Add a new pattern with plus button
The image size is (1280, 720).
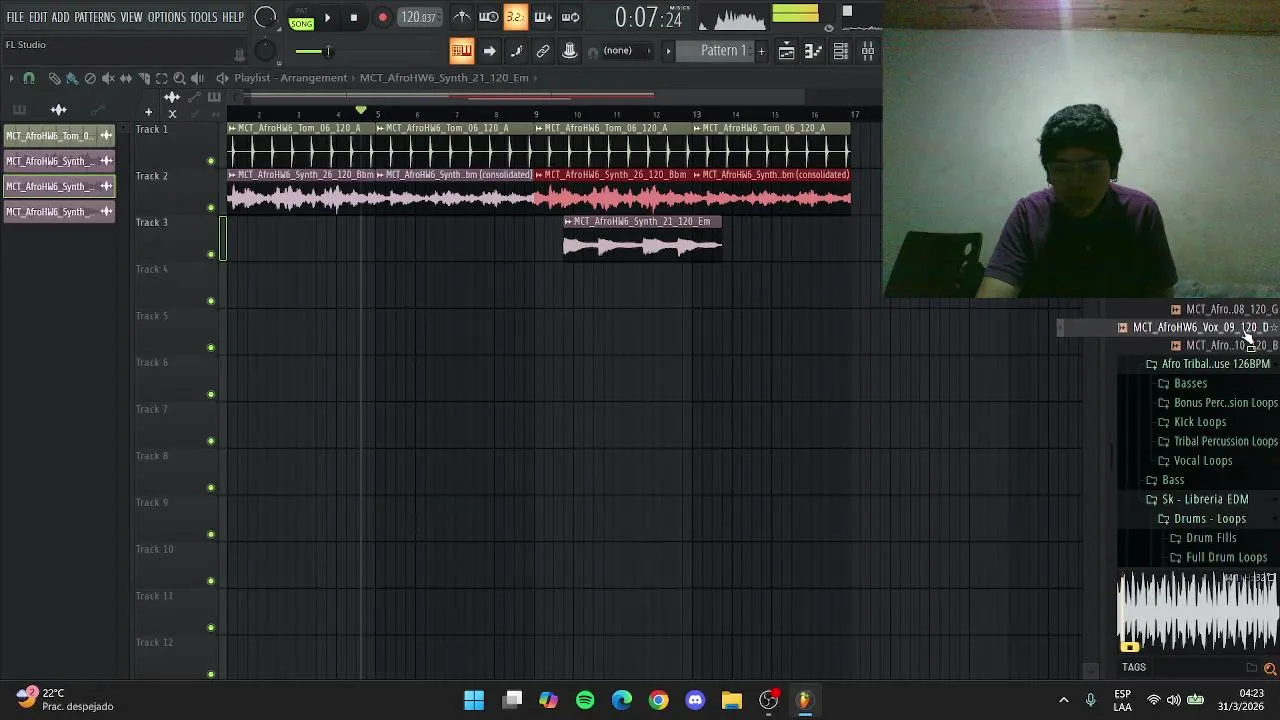pyautogui.click(x=761, y=51)
